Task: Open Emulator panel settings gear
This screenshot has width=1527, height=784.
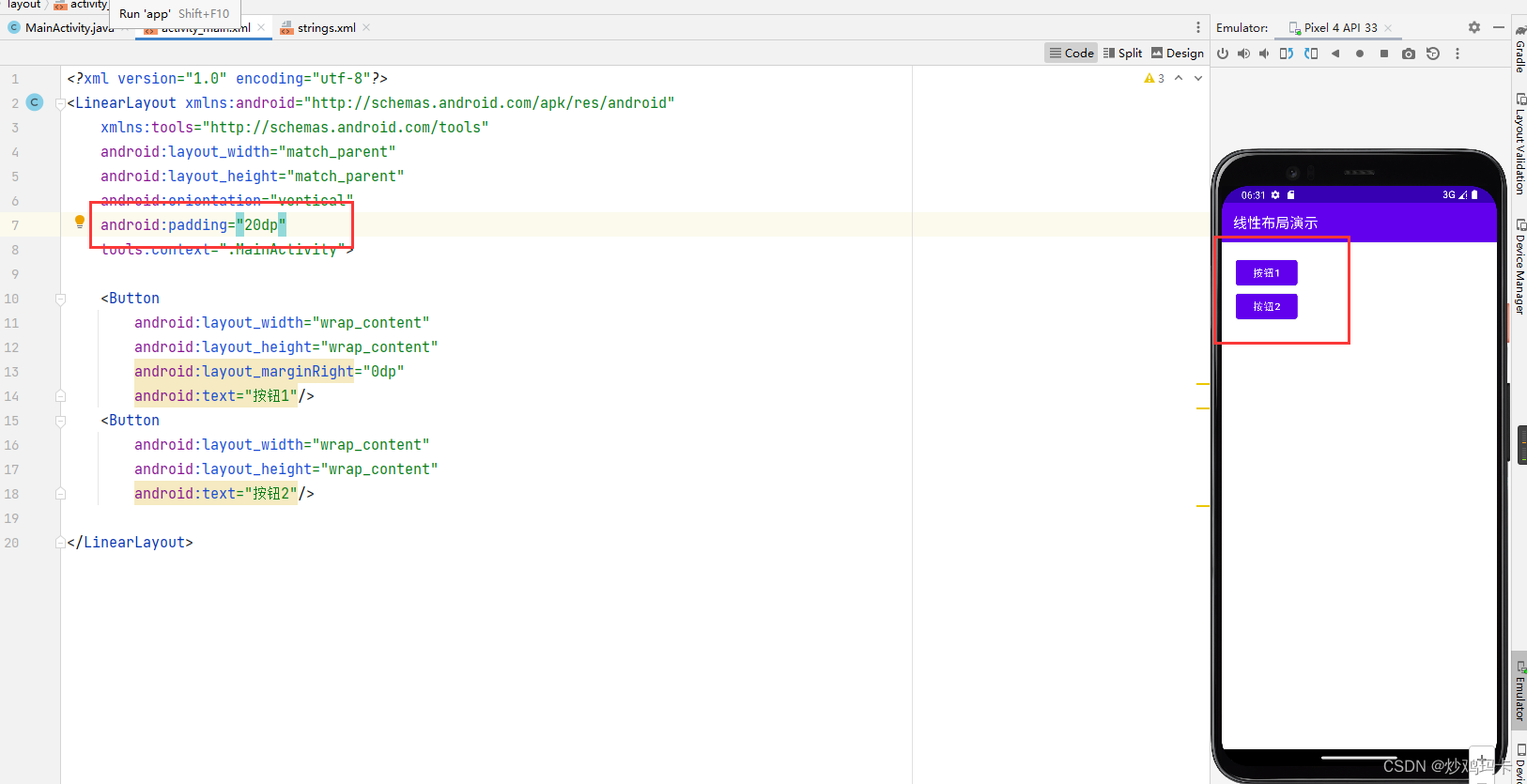Action: [1474, 27]
